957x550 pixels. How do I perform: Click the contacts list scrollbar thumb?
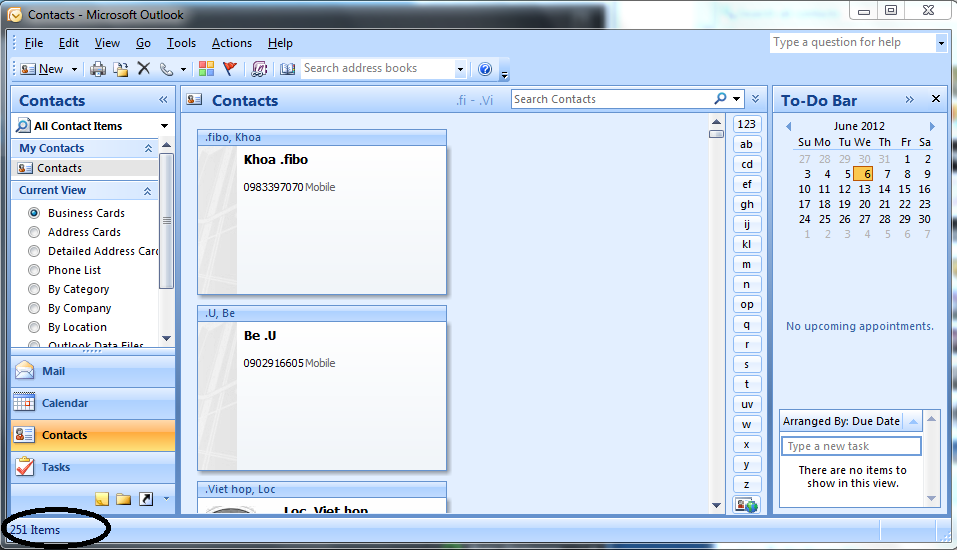click(x=716, y=134)
